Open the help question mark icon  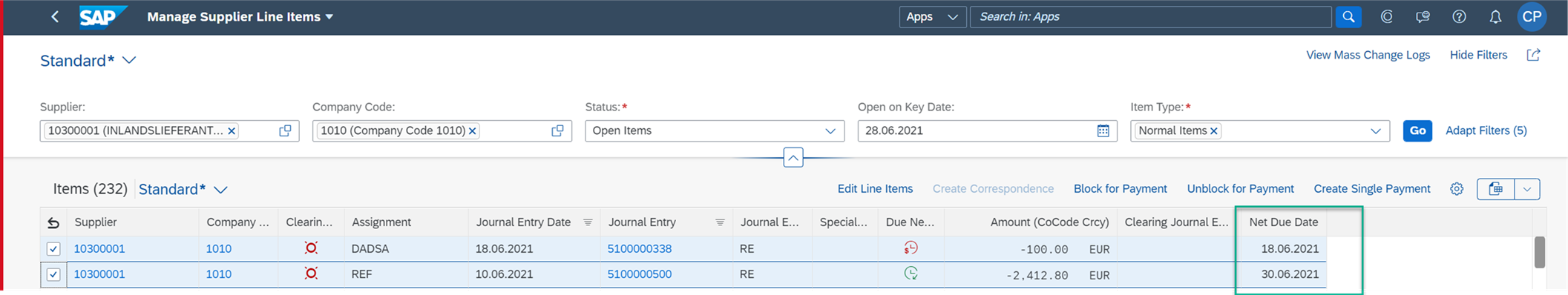point(1459,16)
